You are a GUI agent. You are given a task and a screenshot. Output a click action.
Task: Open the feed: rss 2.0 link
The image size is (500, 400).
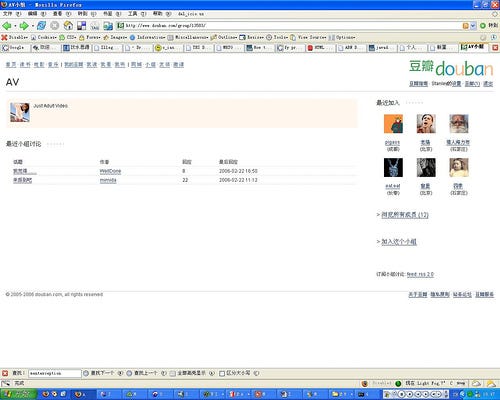[420, 274]
